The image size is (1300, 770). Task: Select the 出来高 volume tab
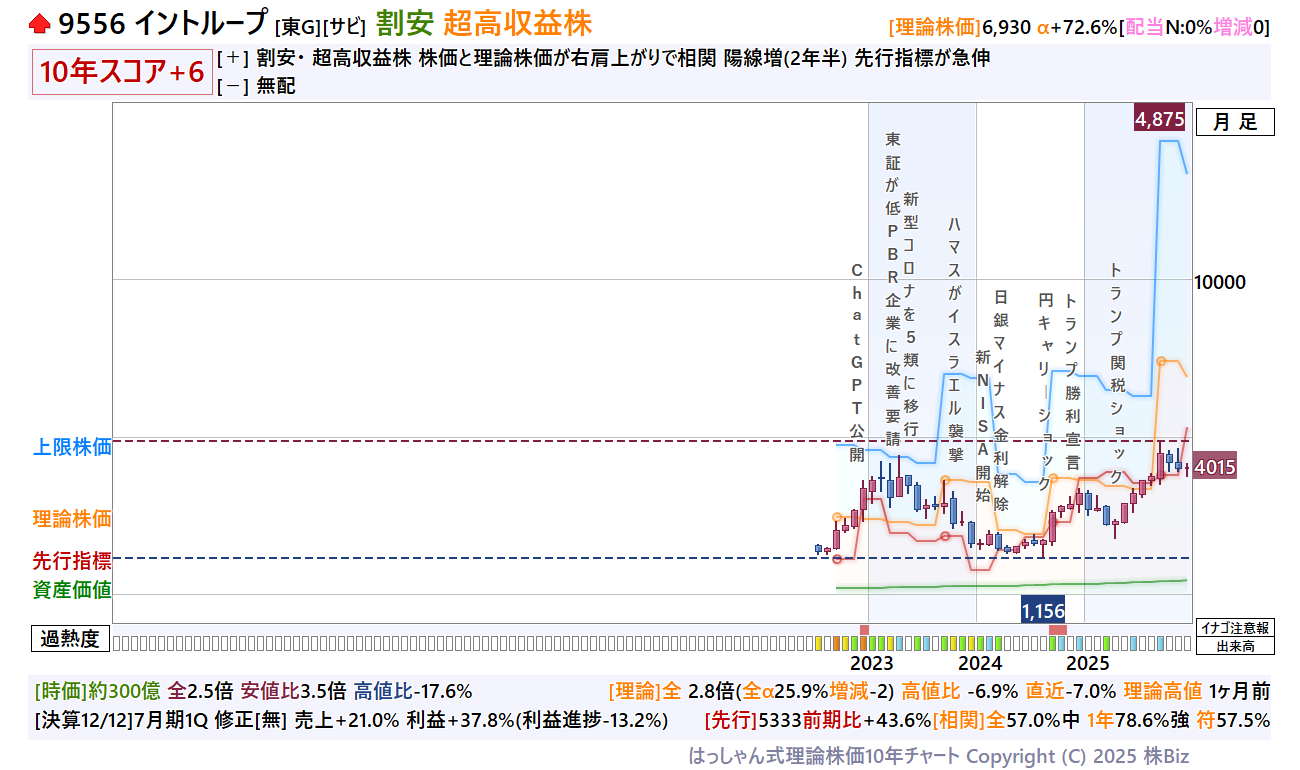tap(1235, 646)
